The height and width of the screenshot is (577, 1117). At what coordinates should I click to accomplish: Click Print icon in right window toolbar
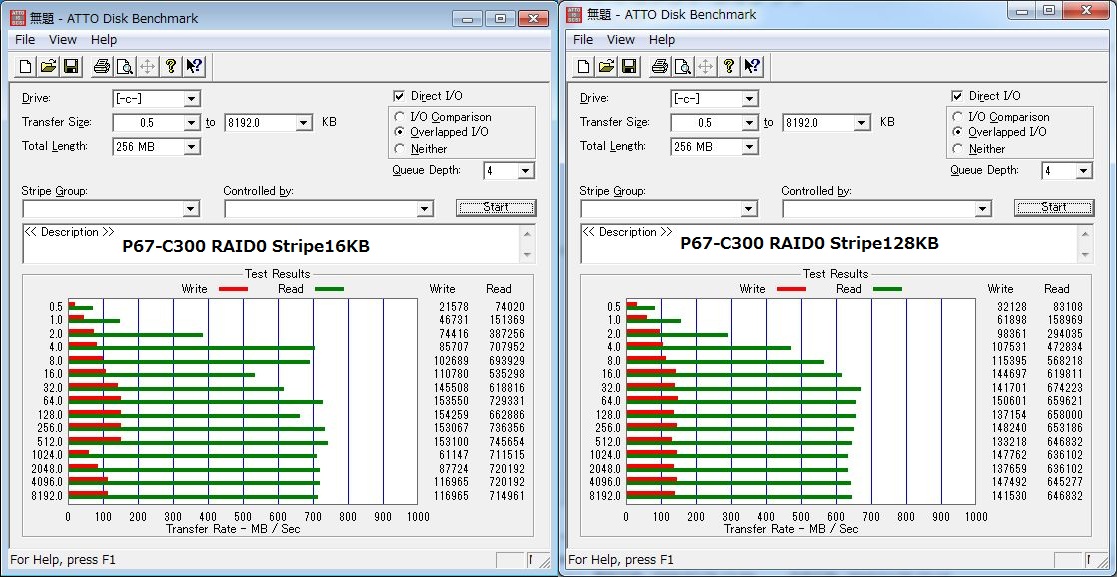660,67
